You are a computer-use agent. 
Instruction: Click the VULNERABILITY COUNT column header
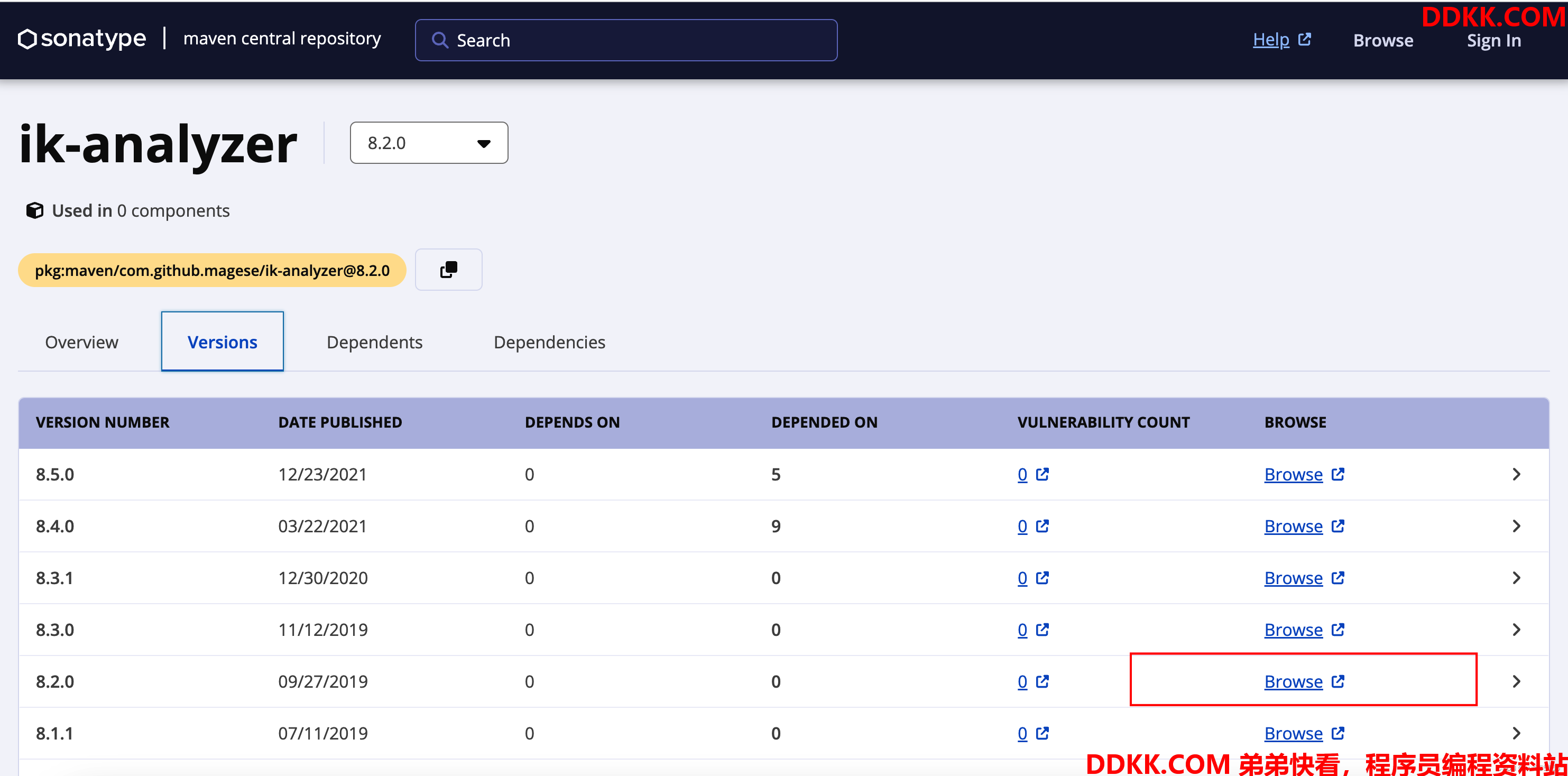(x=1103, y=422)
